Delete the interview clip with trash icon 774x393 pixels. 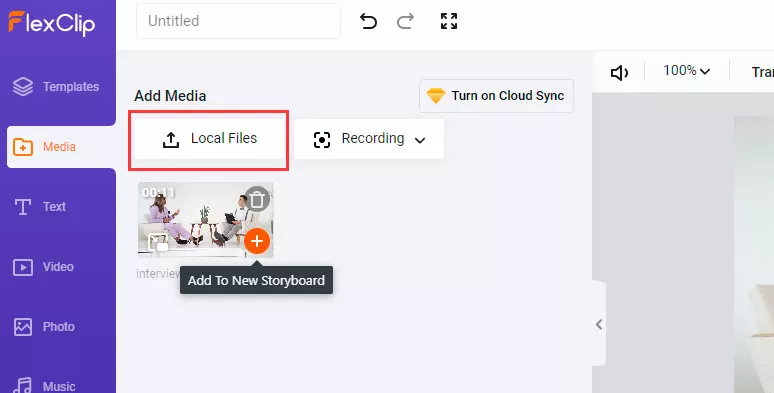(x=257, y=199)
